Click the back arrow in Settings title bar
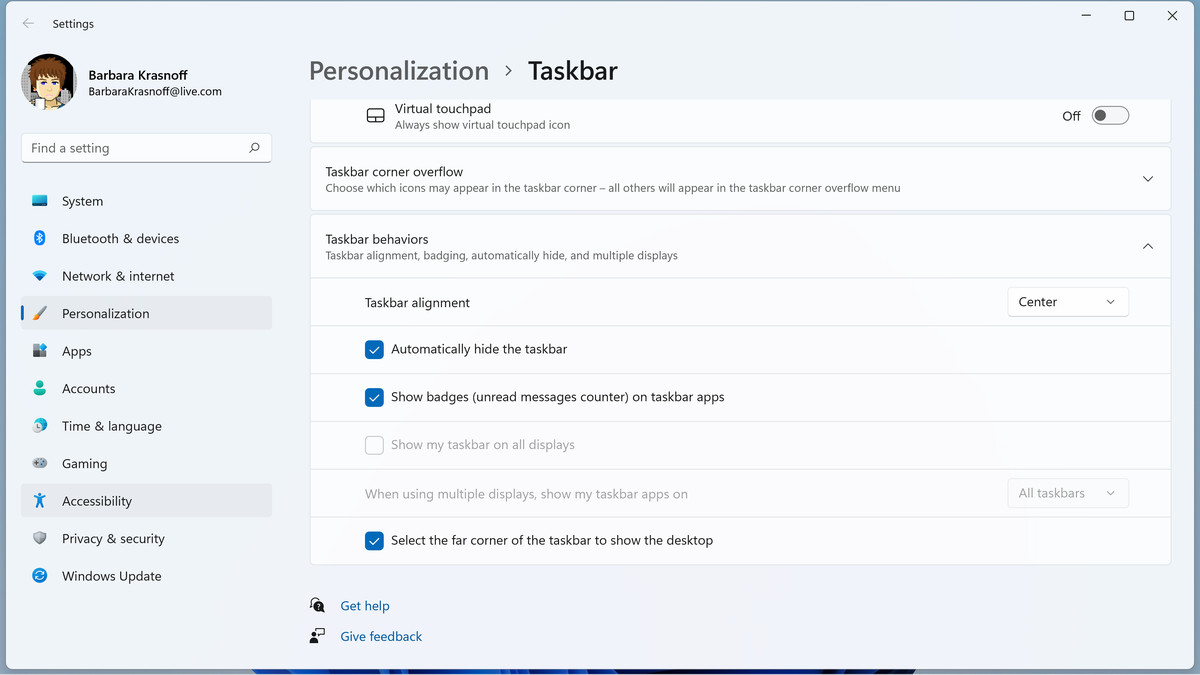The height and width of the screenshot is (675, 1200). click(28, 23)
